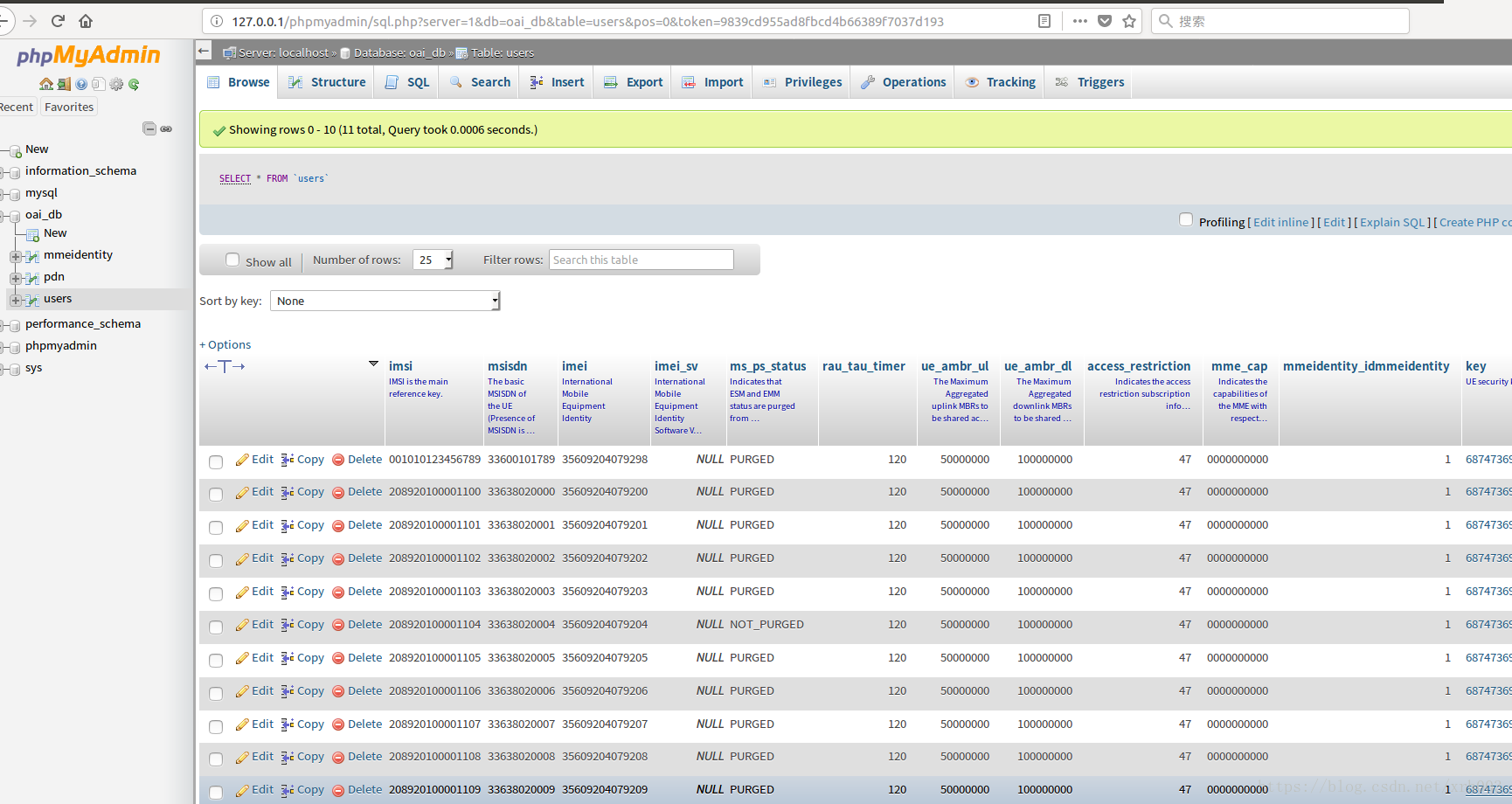The height and width of the screenshot is (804, 1512).
Task: Click full texts toggle arrows icon
Action: 225,366
